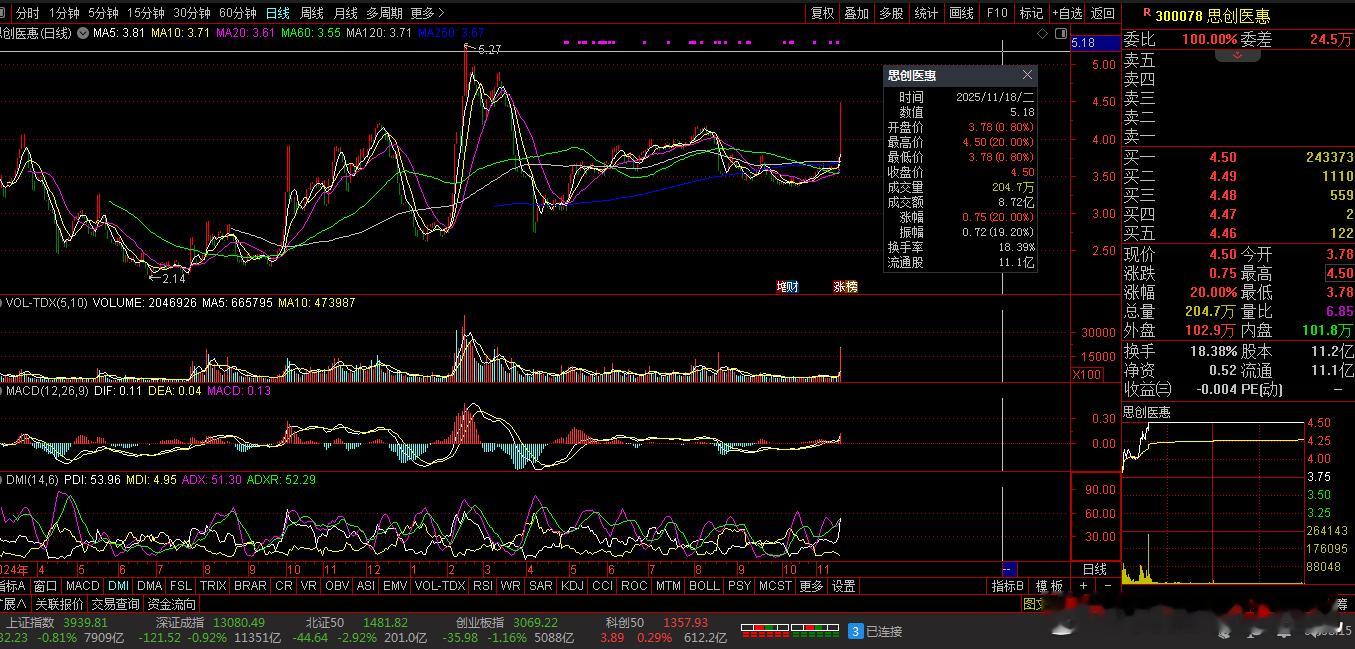This screenshot has height=649, width=1355.
Task: Expand the order book with the red chevron
Action: pyautogui.click(x=1237, y=55)
